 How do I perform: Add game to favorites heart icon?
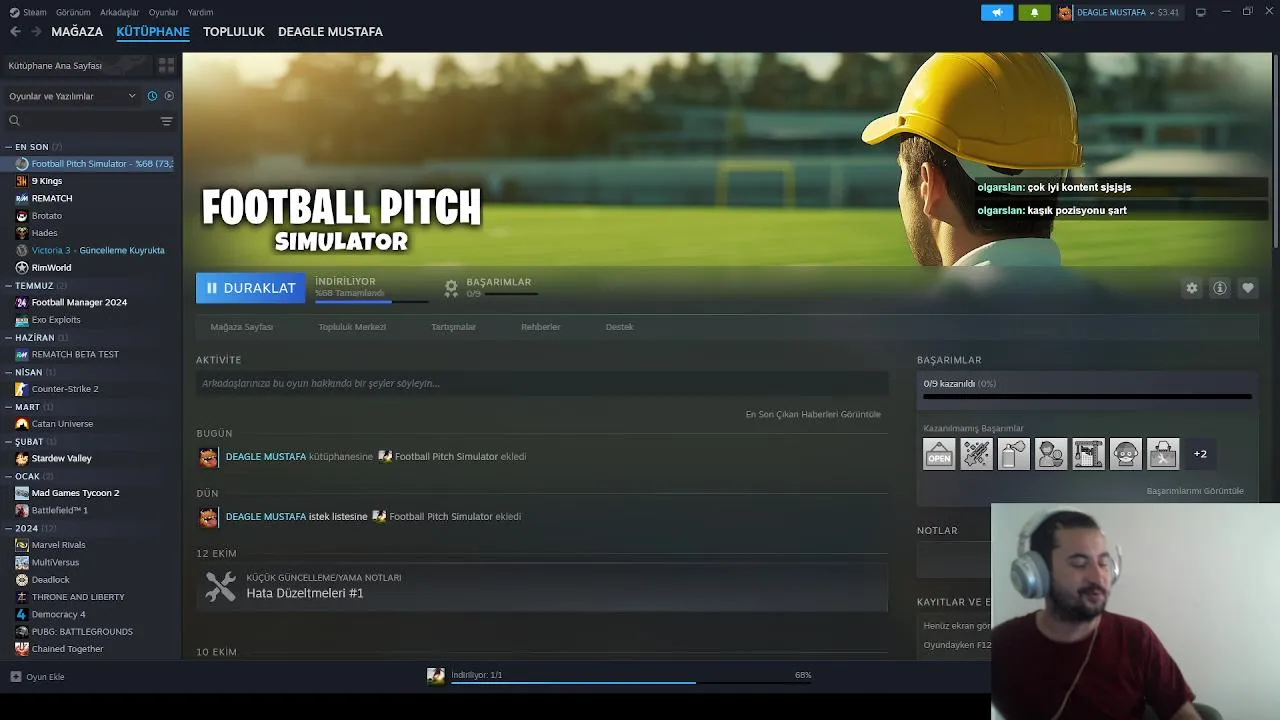(1247, 288)
